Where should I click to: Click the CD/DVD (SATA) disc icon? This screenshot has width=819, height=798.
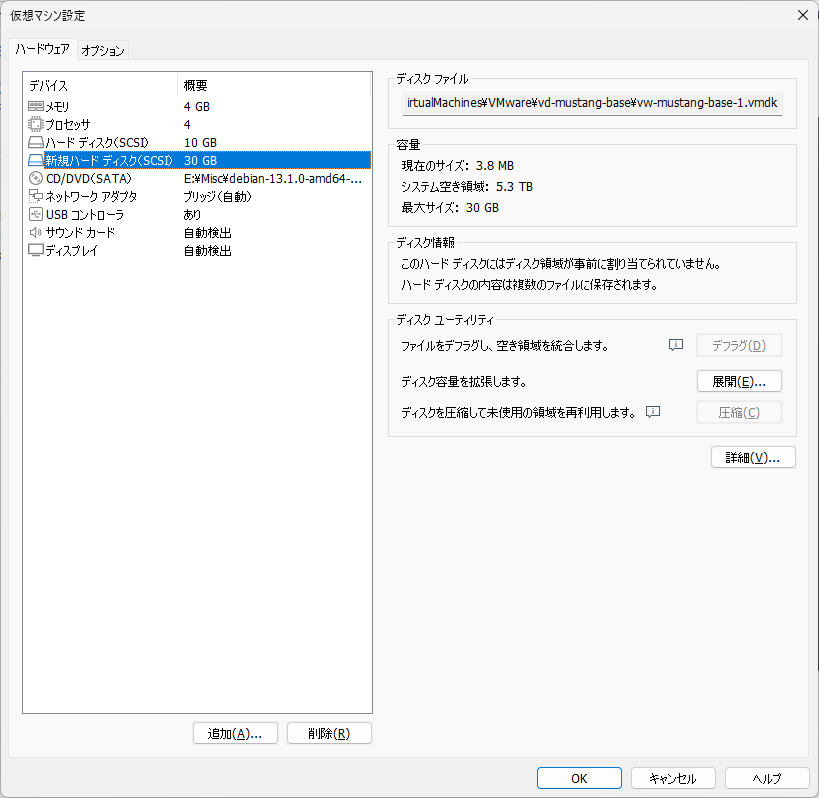(x=36, y=178)
